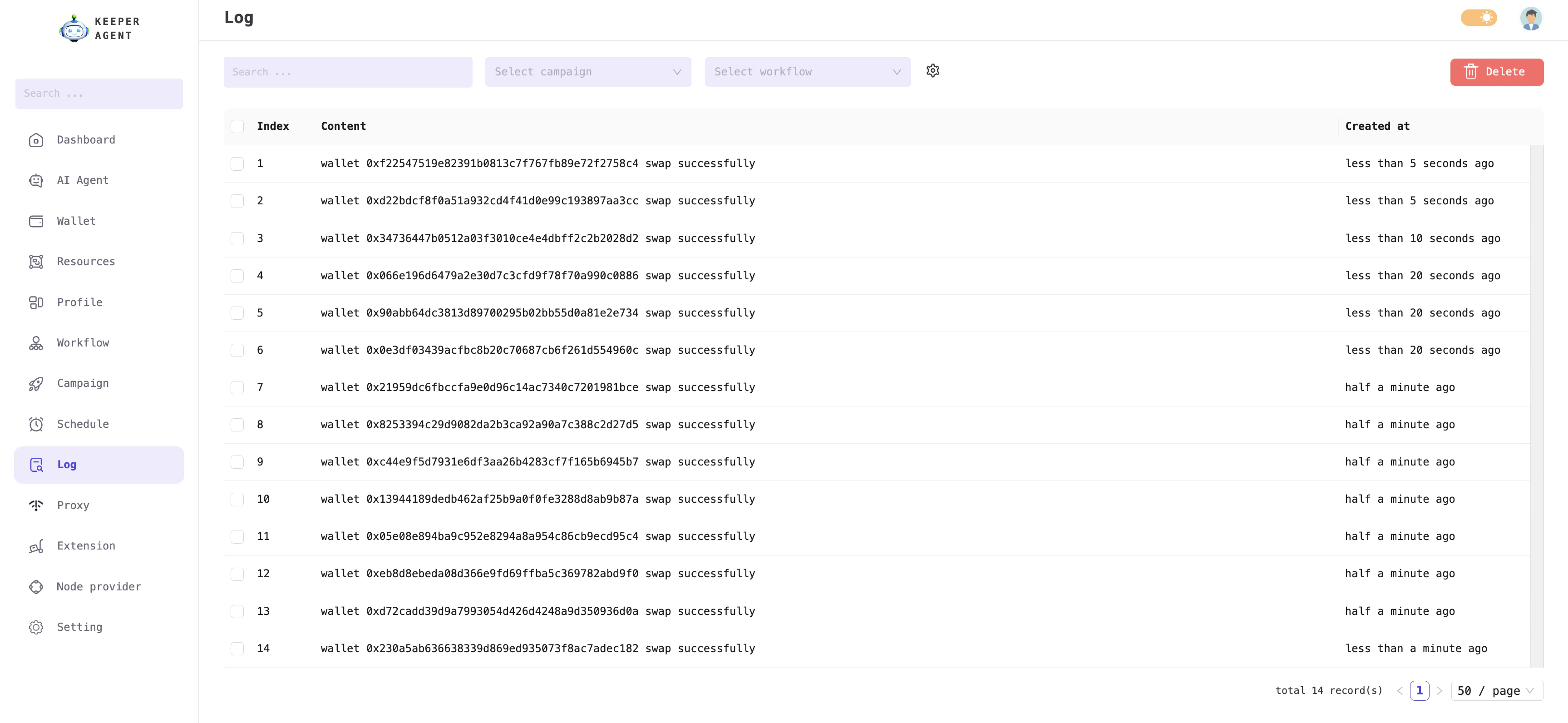Click wallet 0xd22bdcf8f0a51a932cd4f41d0e99c193897aa3cc log entry
The height and width of the screenshot is (723, 1568).
[538, 201]
